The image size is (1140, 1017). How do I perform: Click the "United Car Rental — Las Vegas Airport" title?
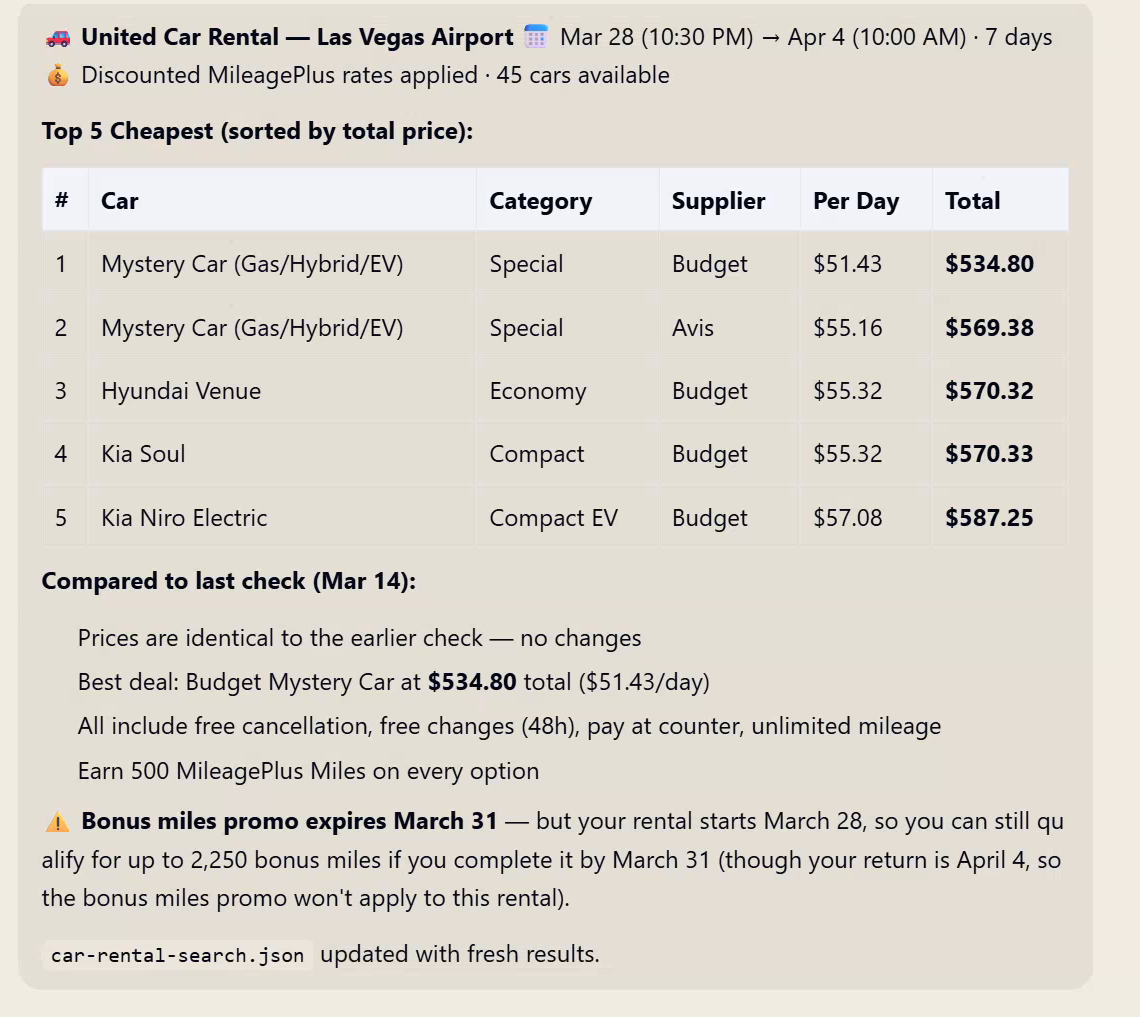[x=297, y=38]
